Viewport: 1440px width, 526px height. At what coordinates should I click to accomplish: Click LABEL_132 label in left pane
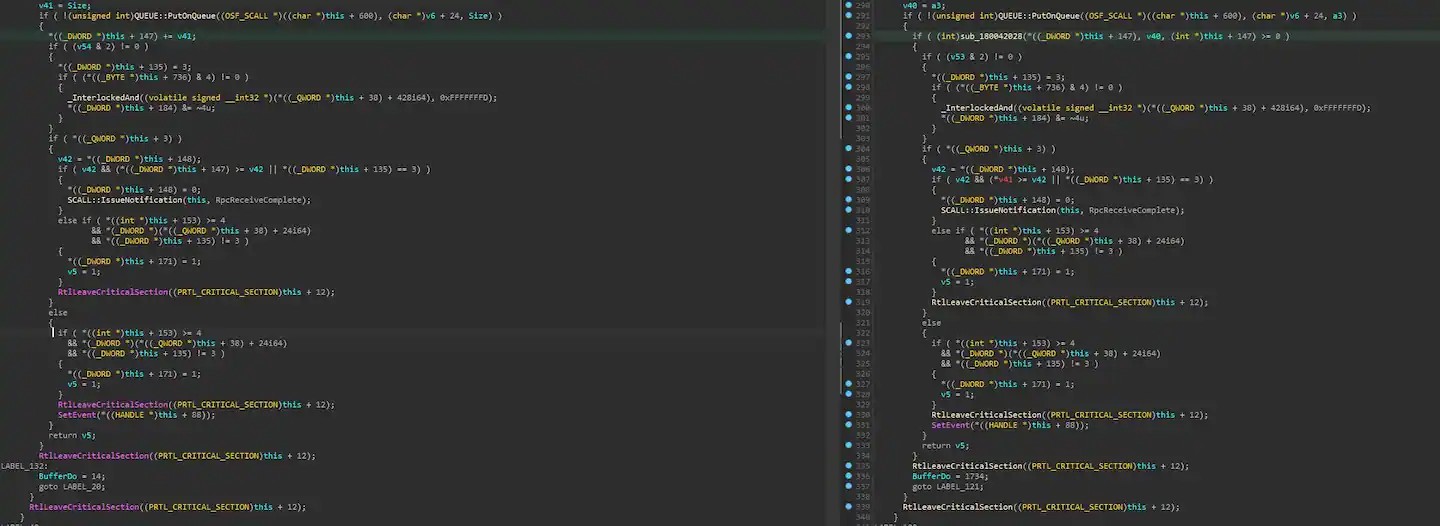24,466
